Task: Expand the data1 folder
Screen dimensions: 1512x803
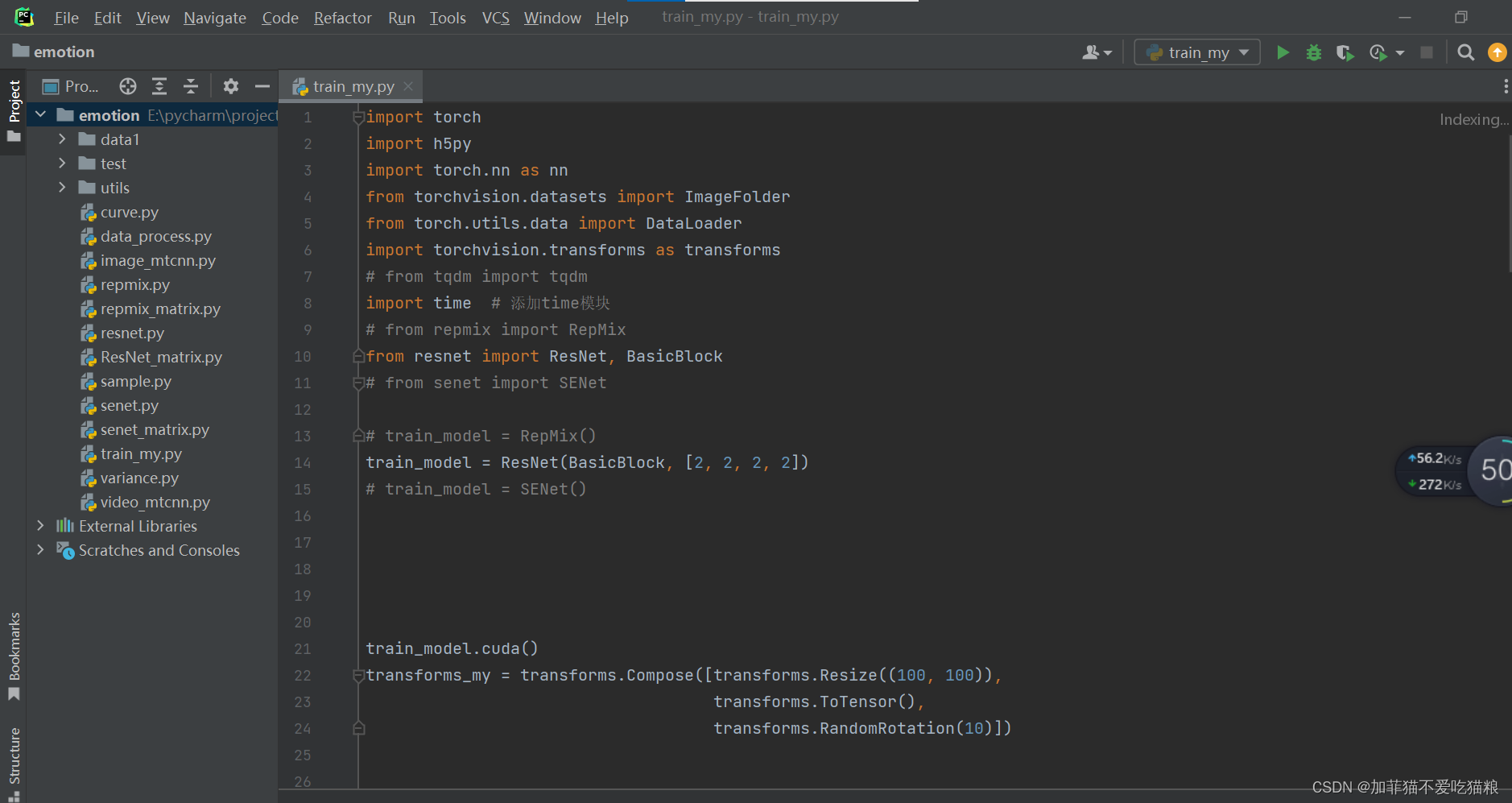Action: [x=63, y=139]
